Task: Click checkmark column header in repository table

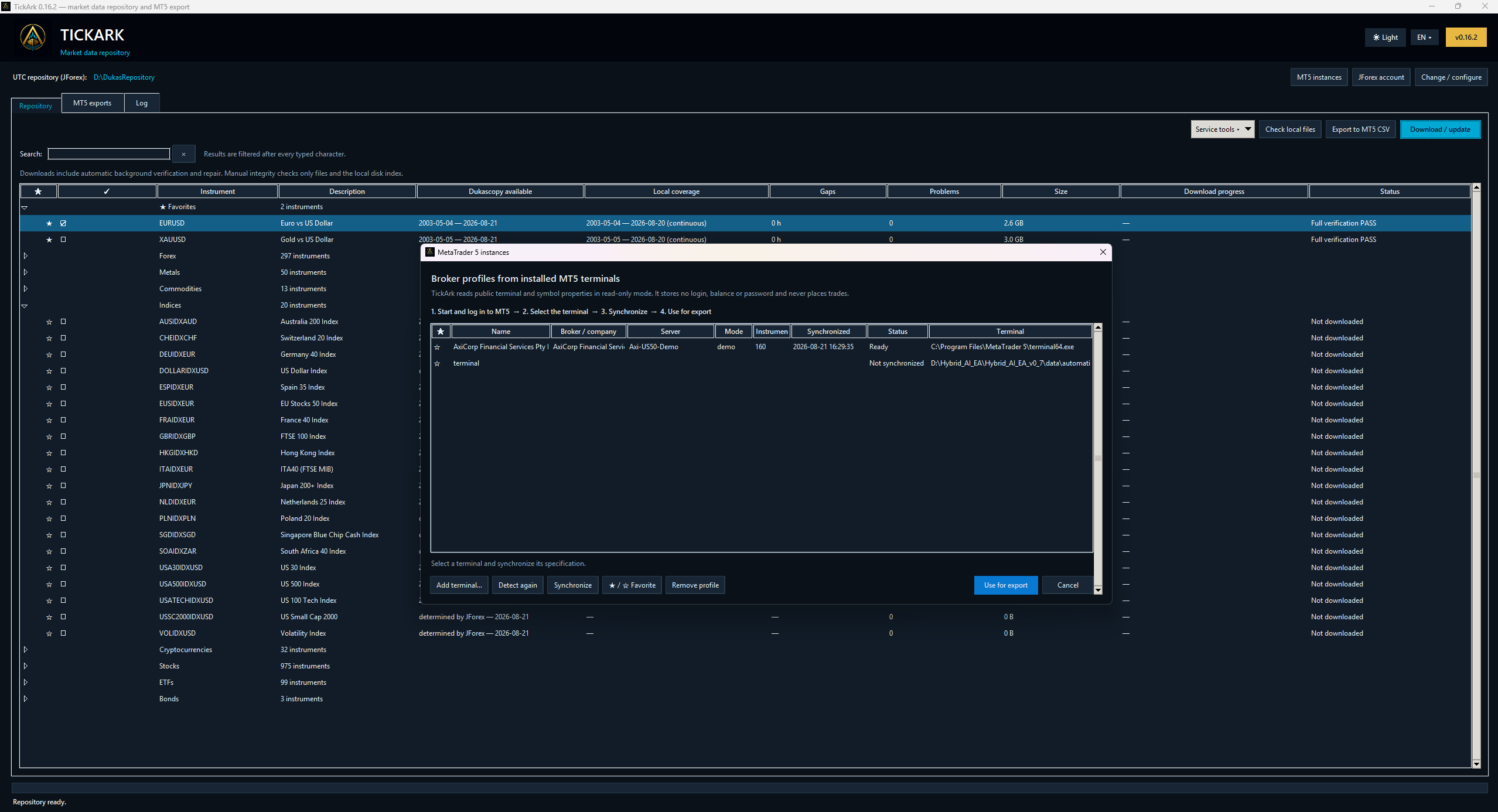Action: (107, 192)
